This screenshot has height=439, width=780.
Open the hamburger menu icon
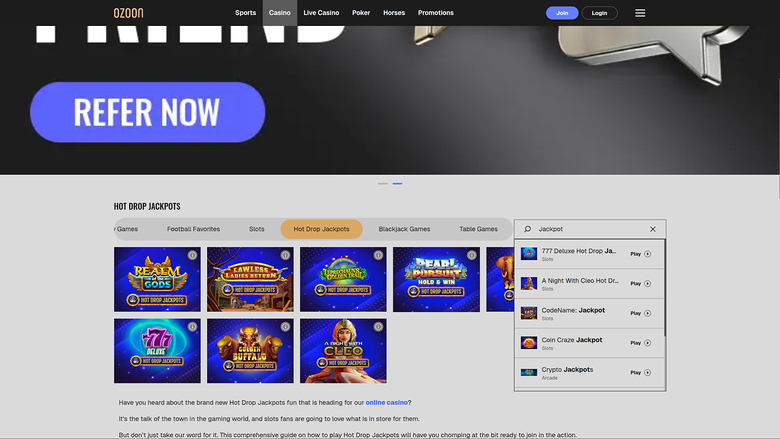tap(640, 13)
